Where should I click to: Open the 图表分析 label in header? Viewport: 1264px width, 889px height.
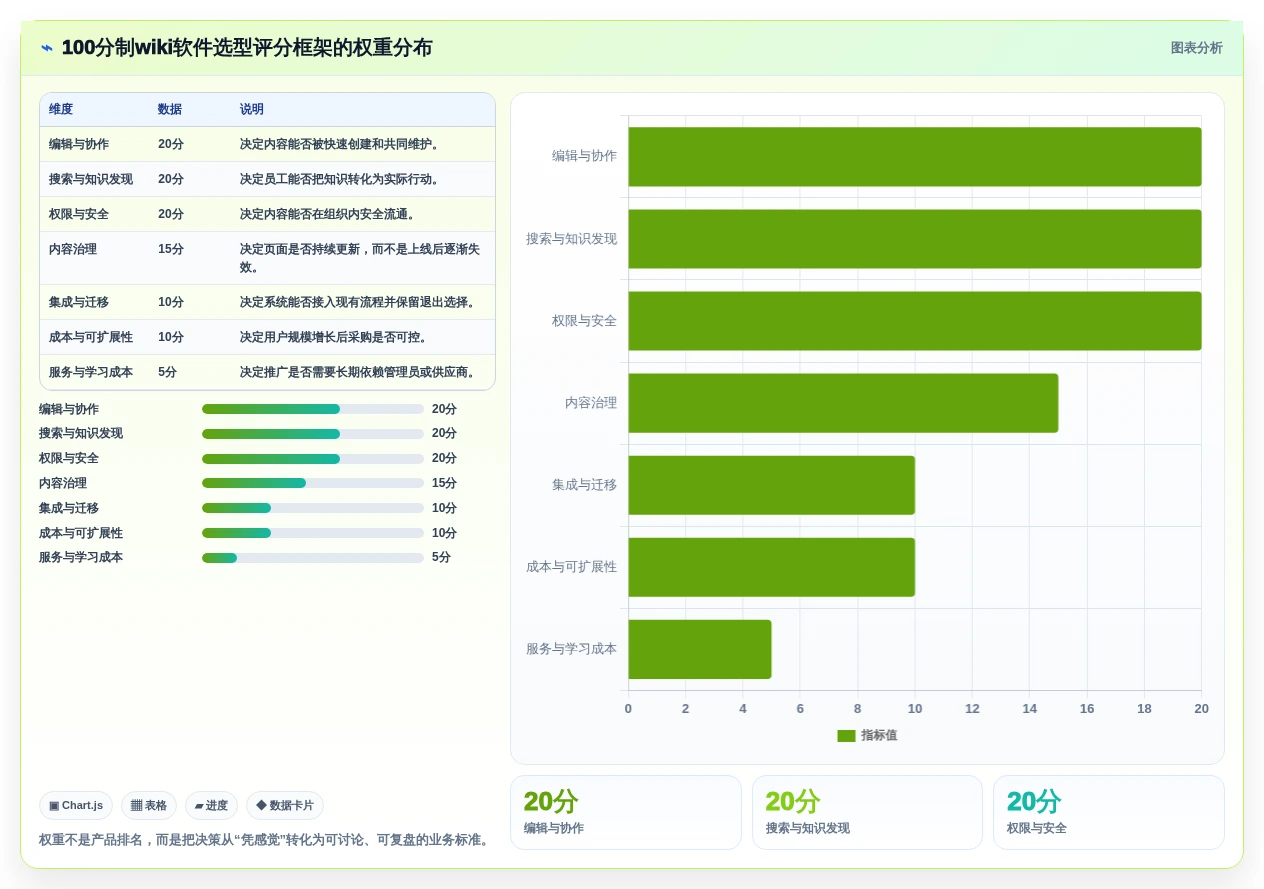coord(1196,48)
